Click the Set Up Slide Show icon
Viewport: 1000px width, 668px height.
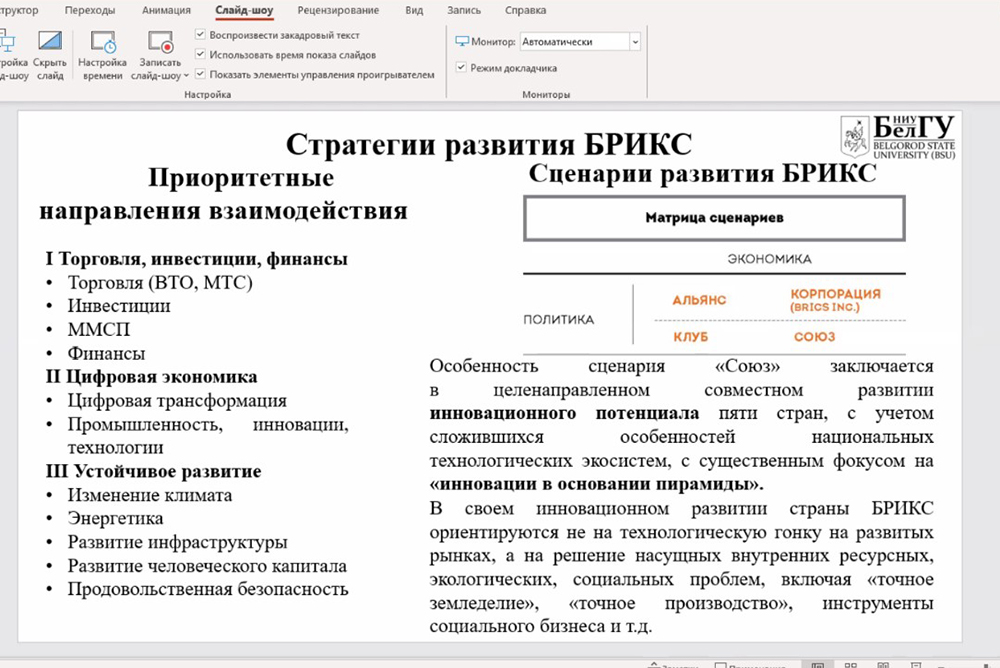point(6,43)
